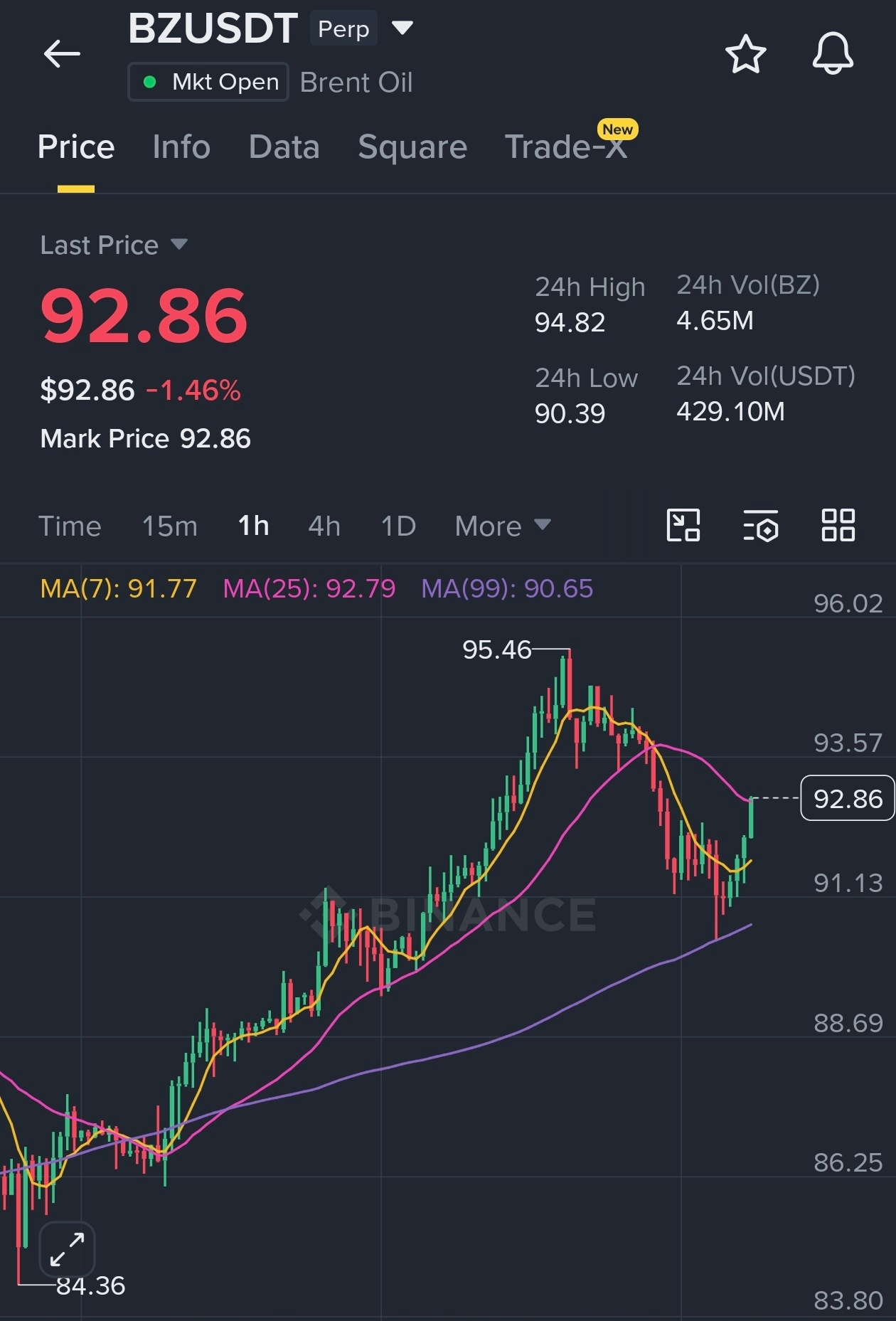Tap the 24h Vol(BZ) value 4.65M
This screenshot has height=1321, width=896.
pyautogui.click(x=715, y=321)
